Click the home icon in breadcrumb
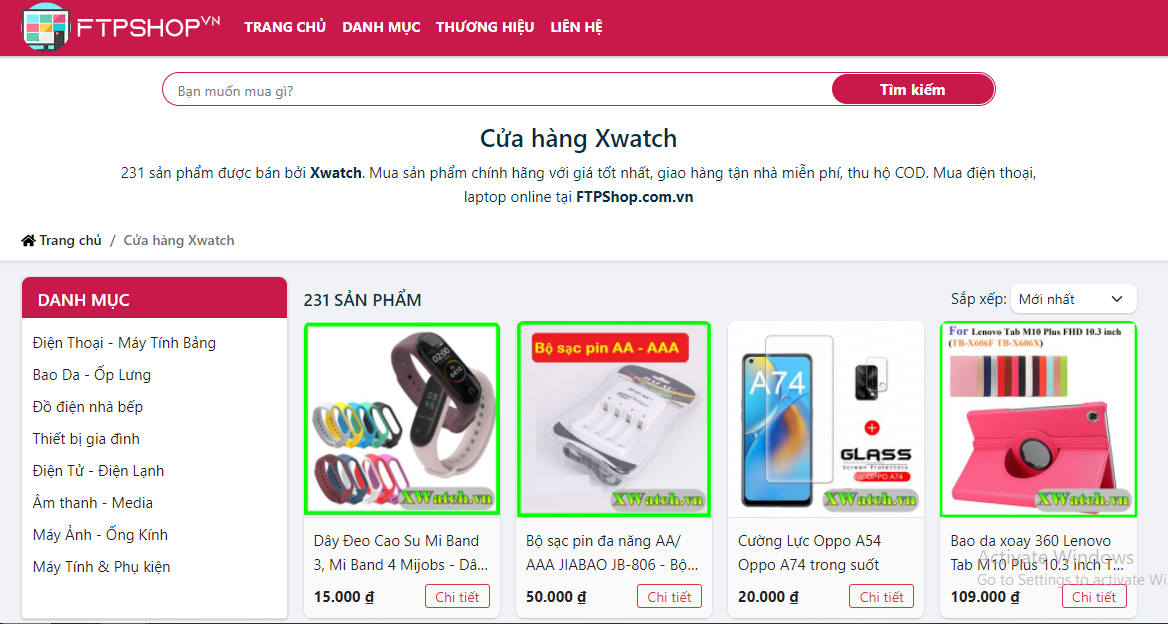 (28, 241)
